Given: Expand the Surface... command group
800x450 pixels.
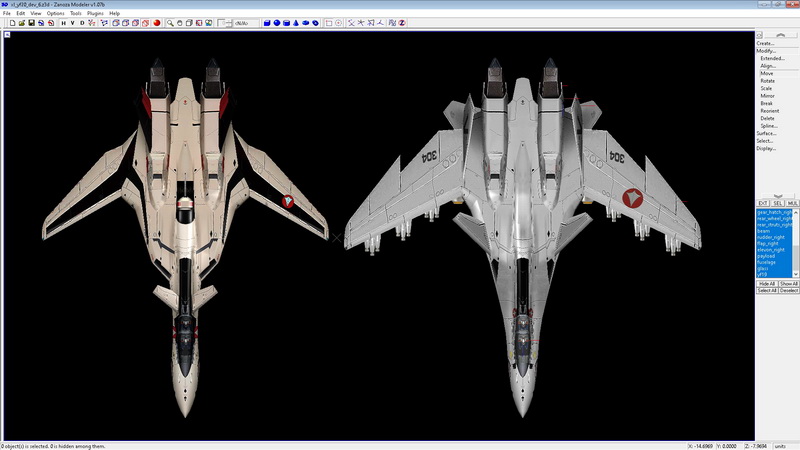Looking at the screenshot, I should click(766, 133).
